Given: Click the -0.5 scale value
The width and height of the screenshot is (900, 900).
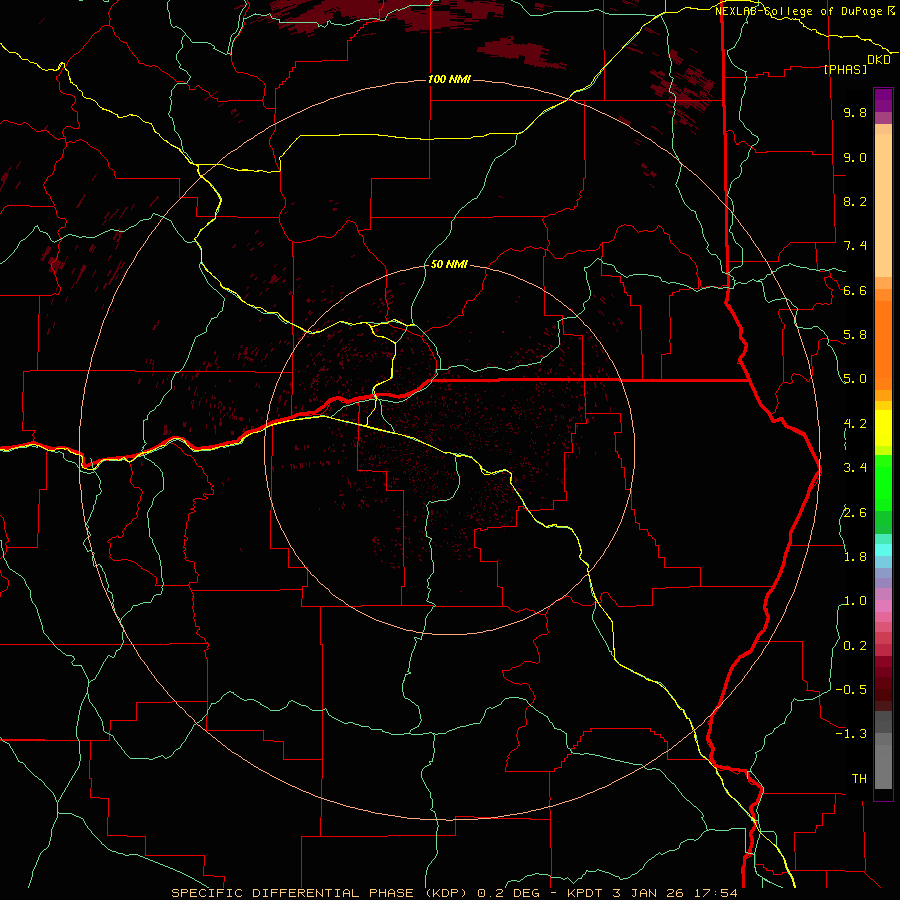Looking at the screenshot, I should click(x=851, y=690).
